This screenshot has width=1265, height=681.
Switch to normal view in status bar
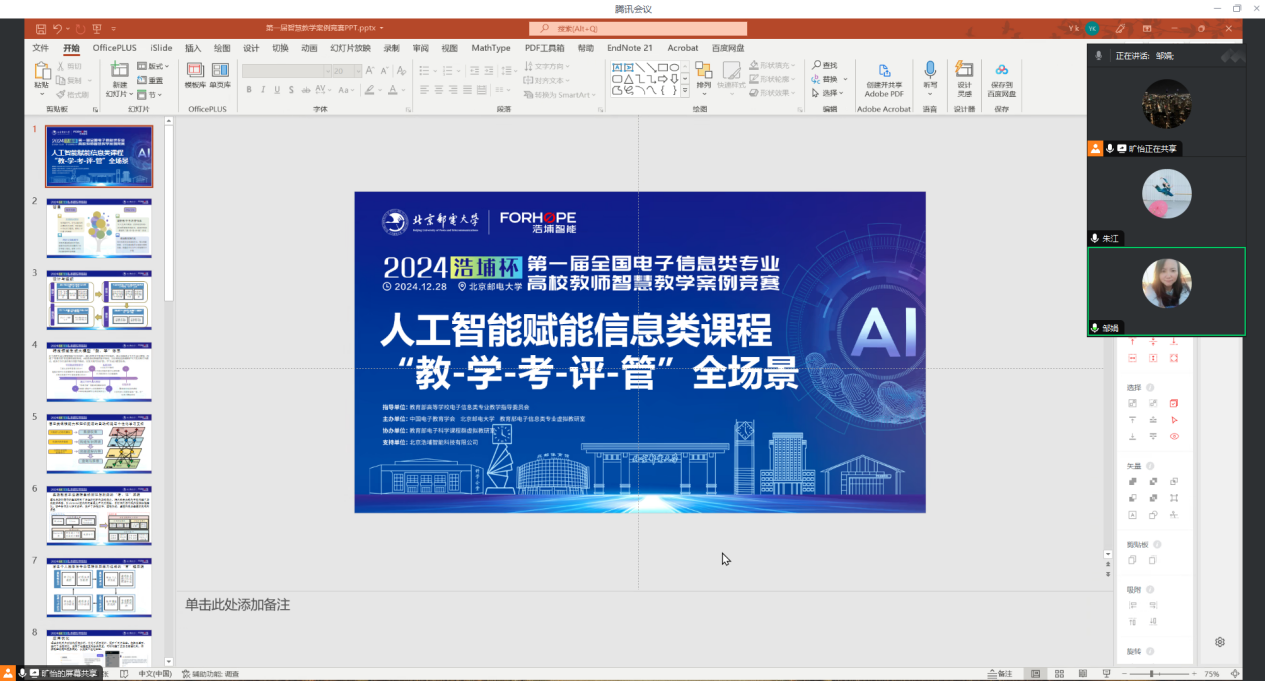1035,674
